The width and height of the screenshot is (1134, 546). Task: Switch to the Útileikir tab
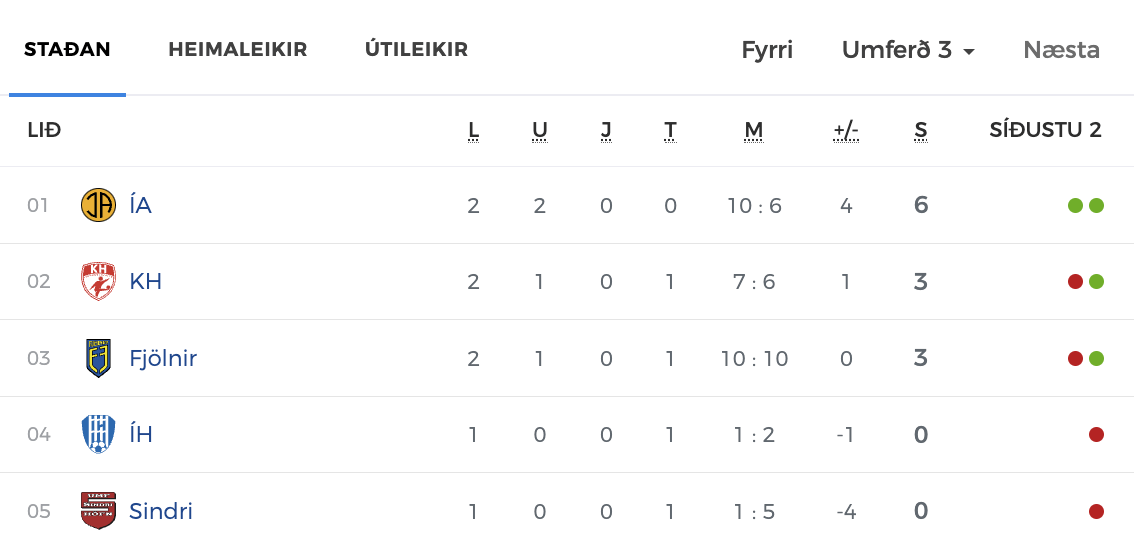pyautogui.click(x=416, y=49)
